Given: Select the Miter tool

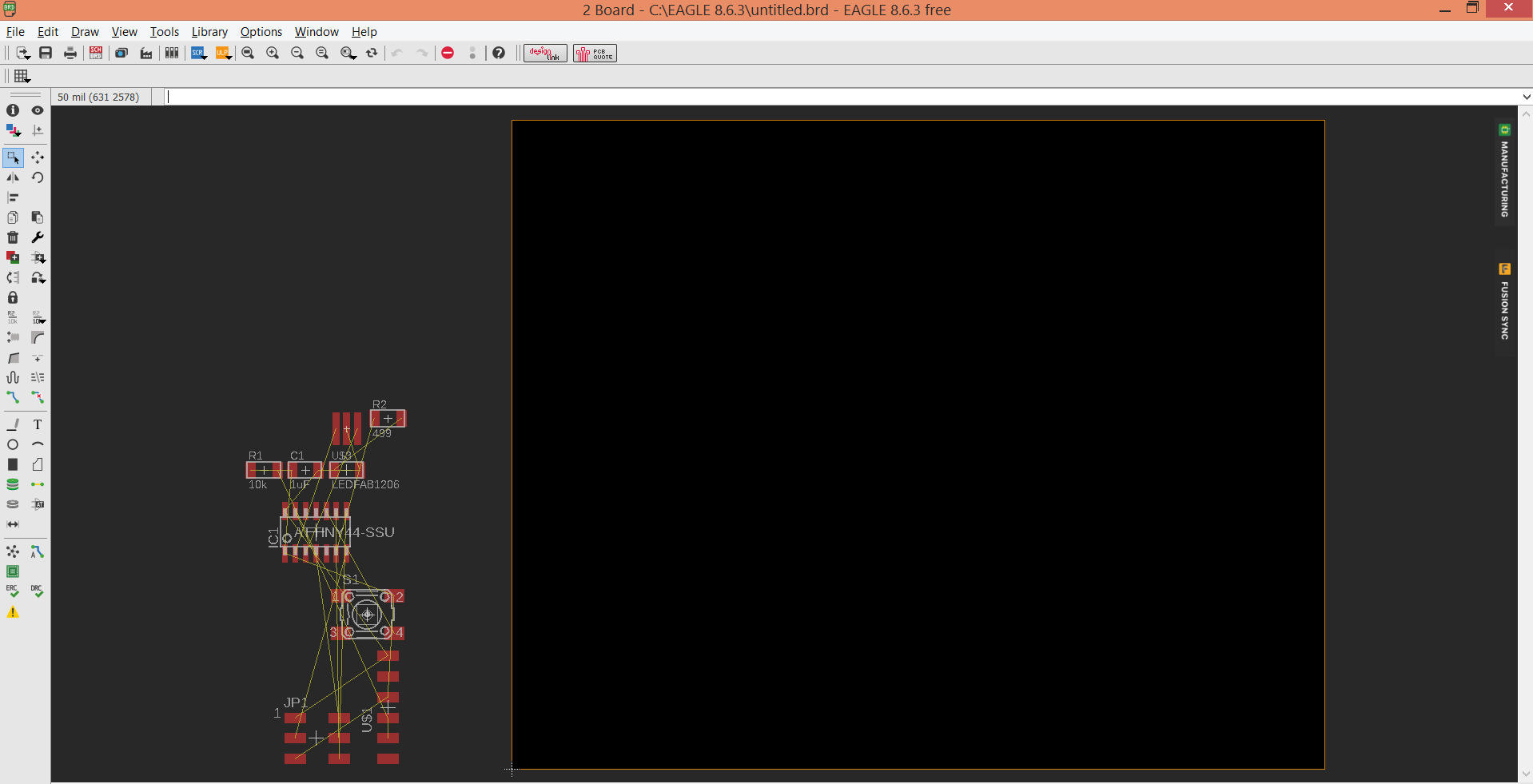Looking at the screenshot, I should [x=38, y=337].
